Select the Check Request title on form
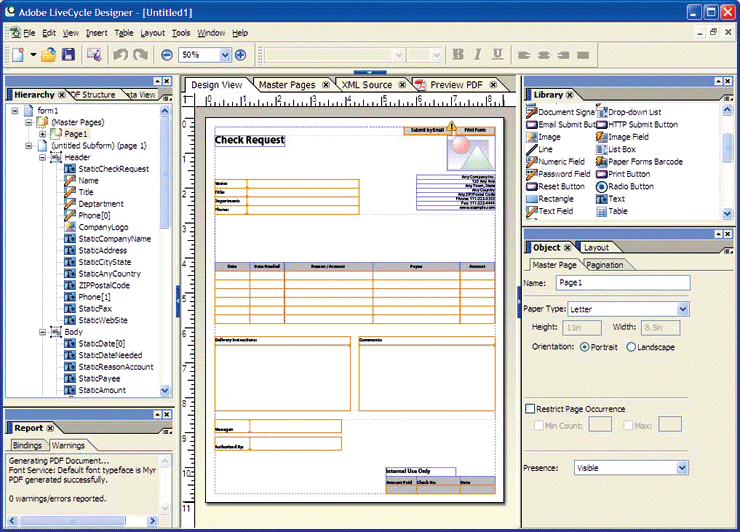This screenshot has width=740, height=532. point(250,140)
